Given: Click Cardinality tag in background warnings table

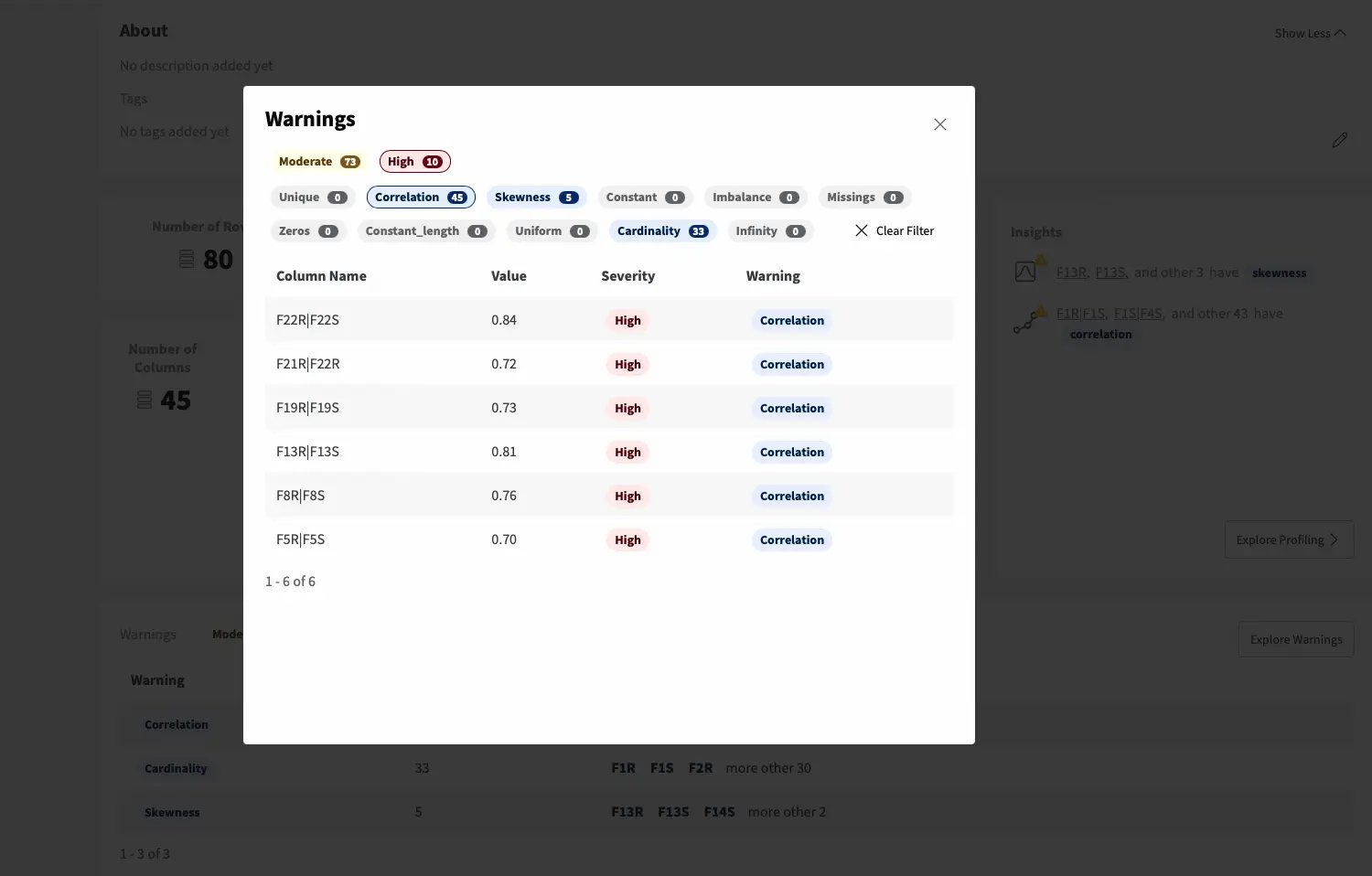Looking at the screenshot, I should (x=176, y=769).
